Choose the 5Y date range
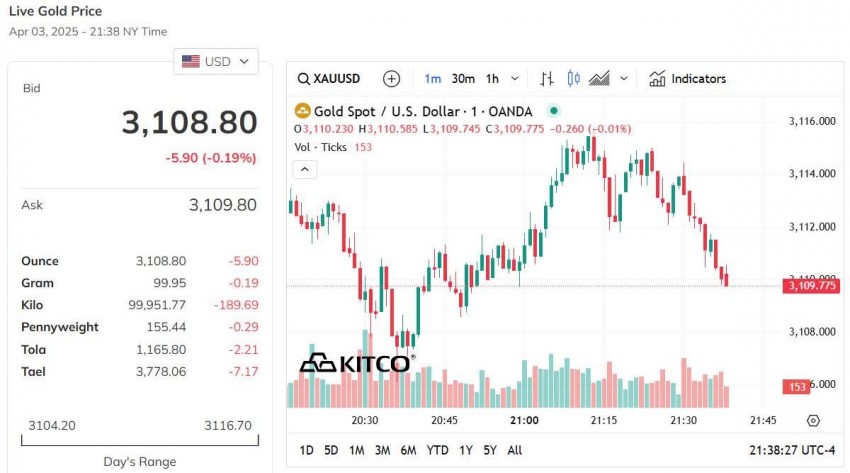Screen dimensions: 850x473 tap(489, 450)
